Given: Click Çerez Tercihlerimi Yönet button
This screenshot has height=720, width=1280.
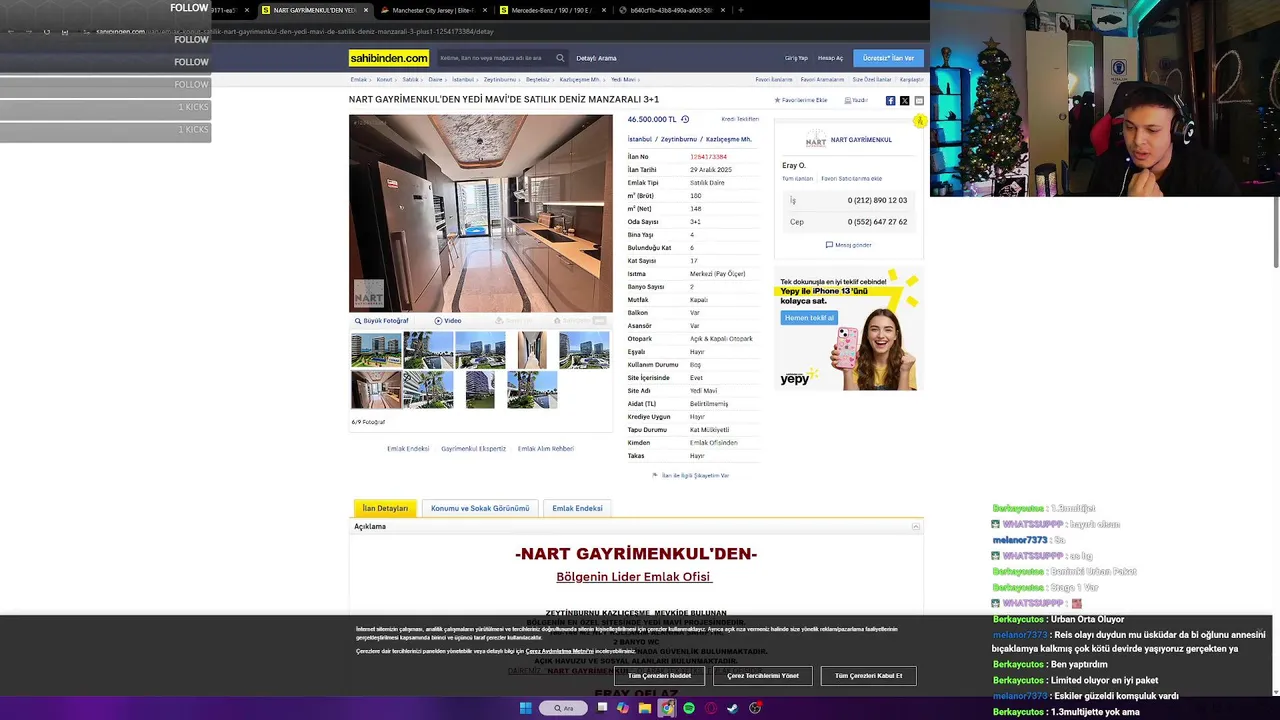Looking at the screenshot, I should pyautogui.click(x=763, y=676).
